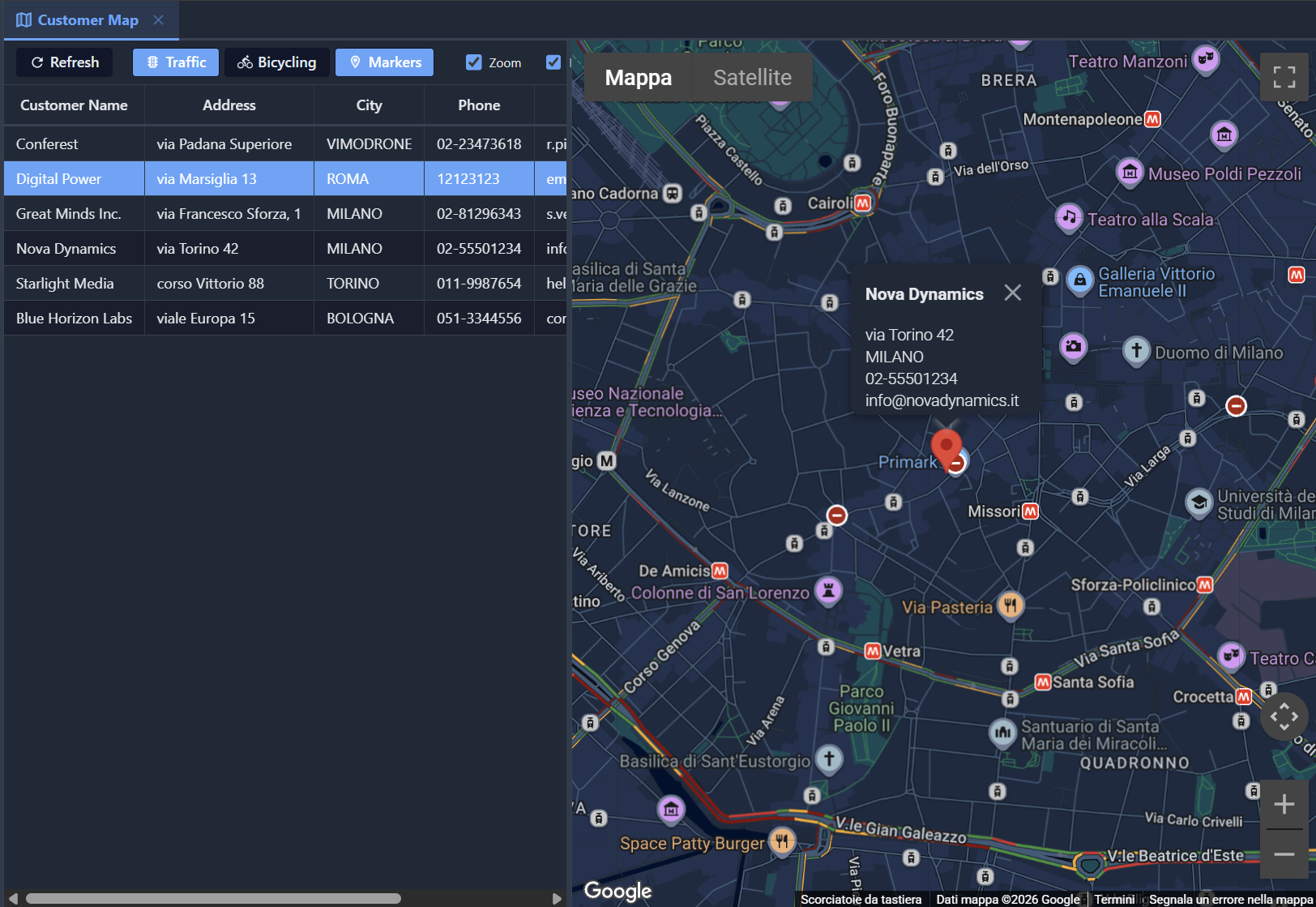Click the Missori metro station icon
The width and height of the screenshot is (1316, 907).
pos(1032,511)
